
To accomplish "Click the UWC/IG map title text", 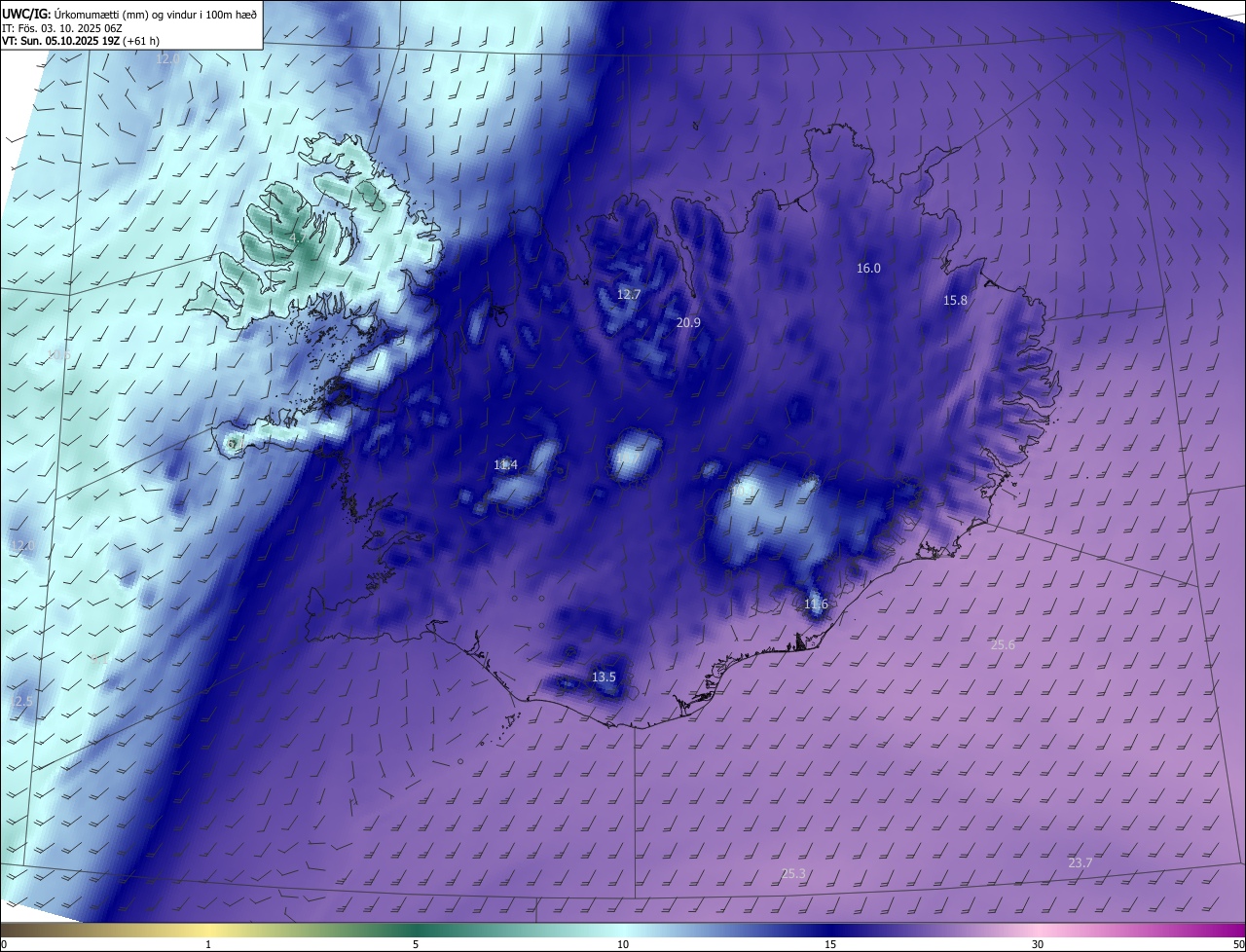I will [129, 13].
